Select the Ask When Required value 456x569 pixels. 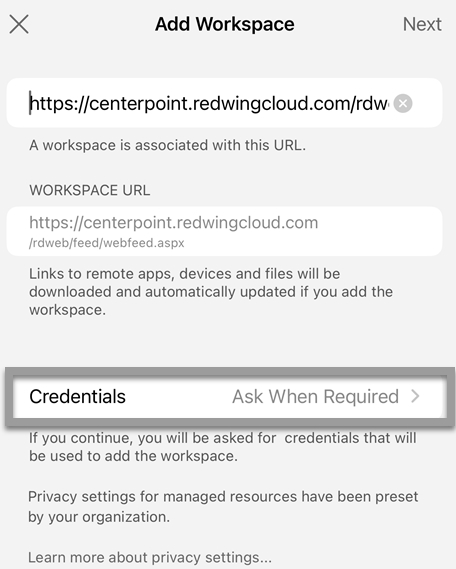pyautogui.click(x=316, y=396)
